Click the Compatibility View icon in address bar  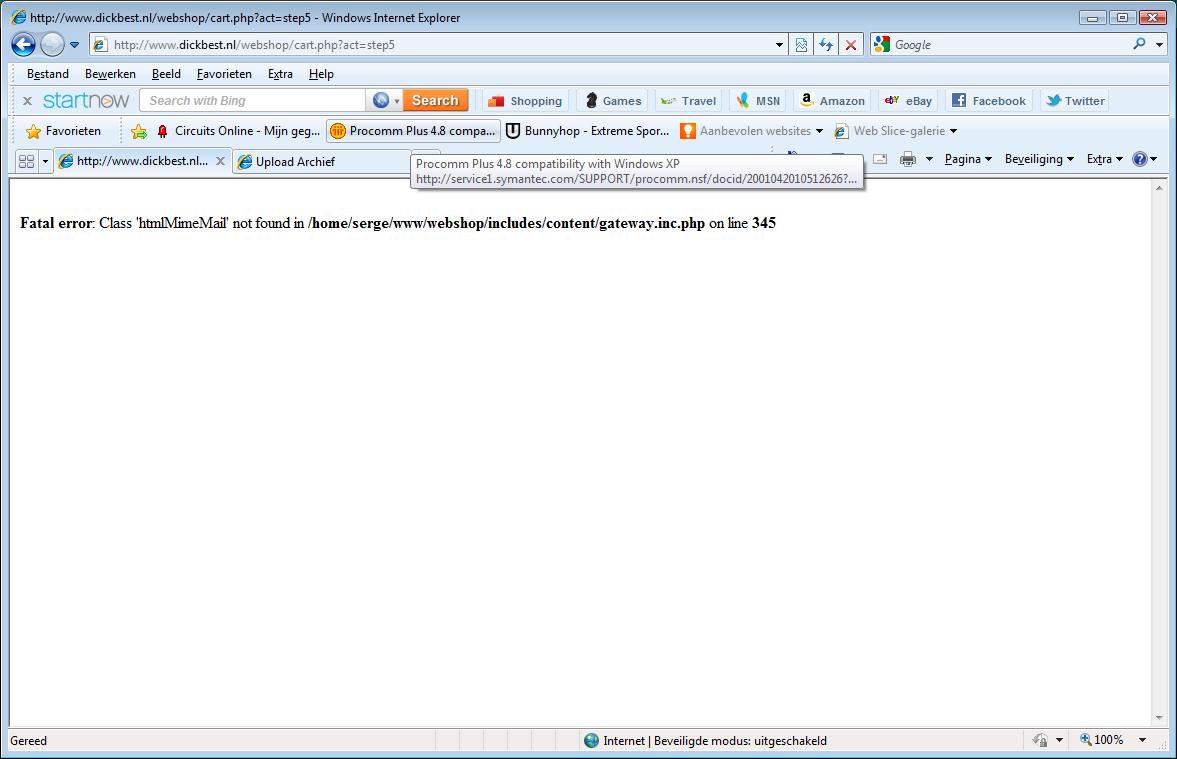801,45
